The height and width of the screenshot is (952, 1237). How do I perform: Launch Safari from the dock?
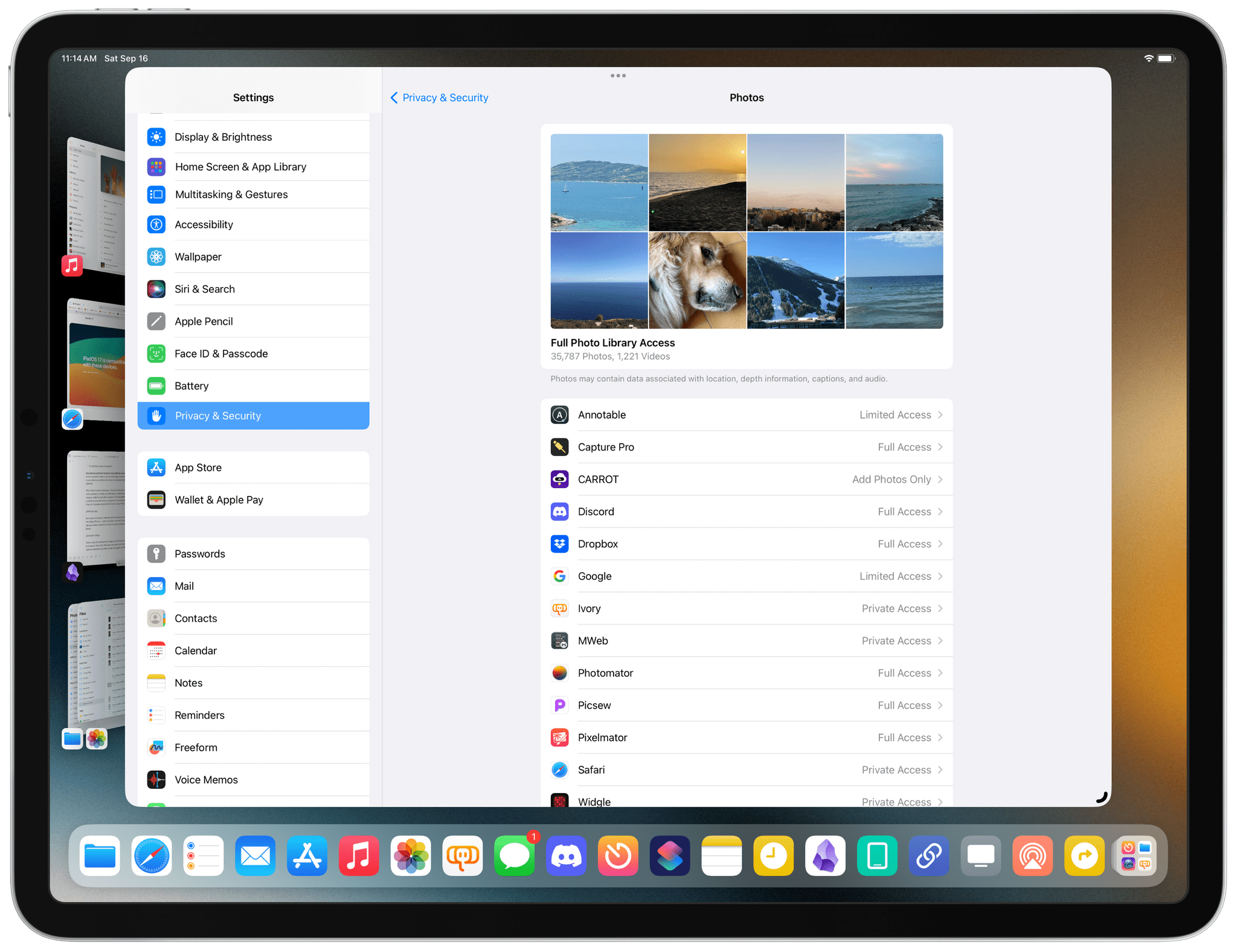pyautogui.click(x=152, y=856)
